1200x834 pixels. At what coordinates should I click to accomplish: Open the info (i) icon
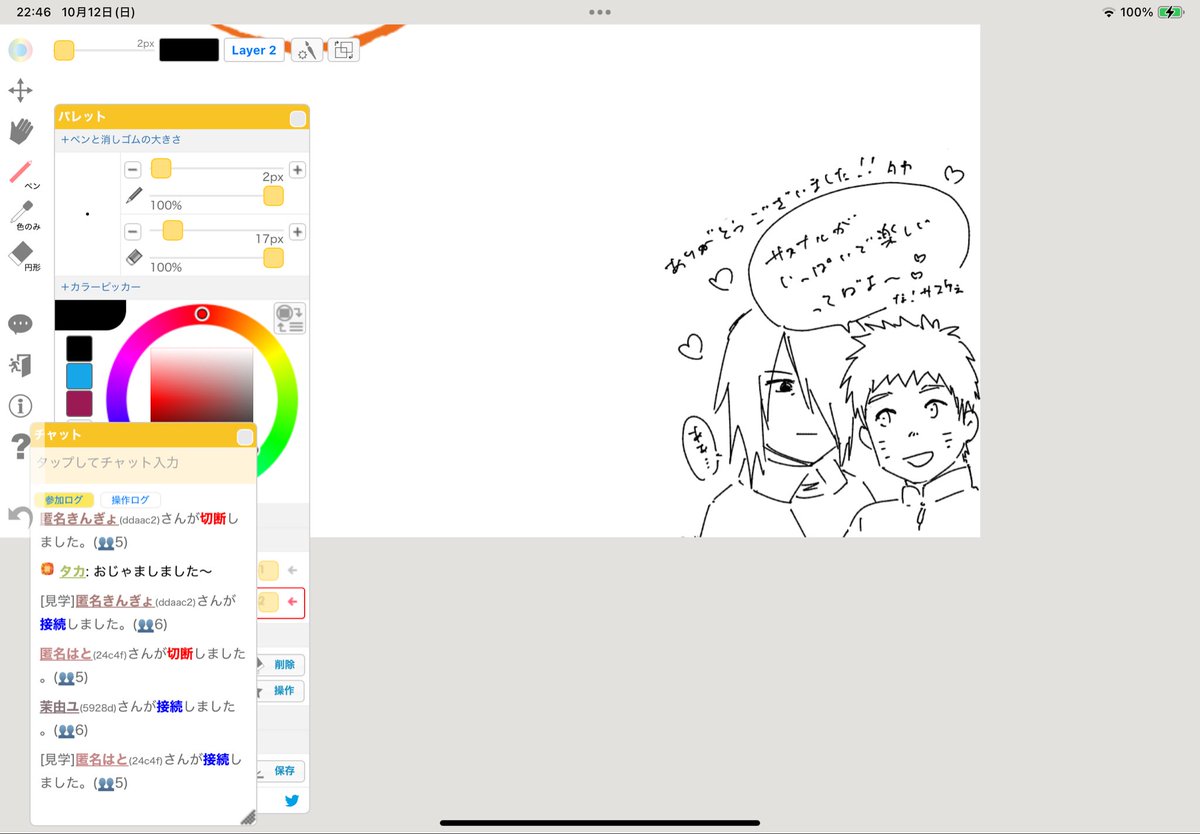[x=20, y=406]
